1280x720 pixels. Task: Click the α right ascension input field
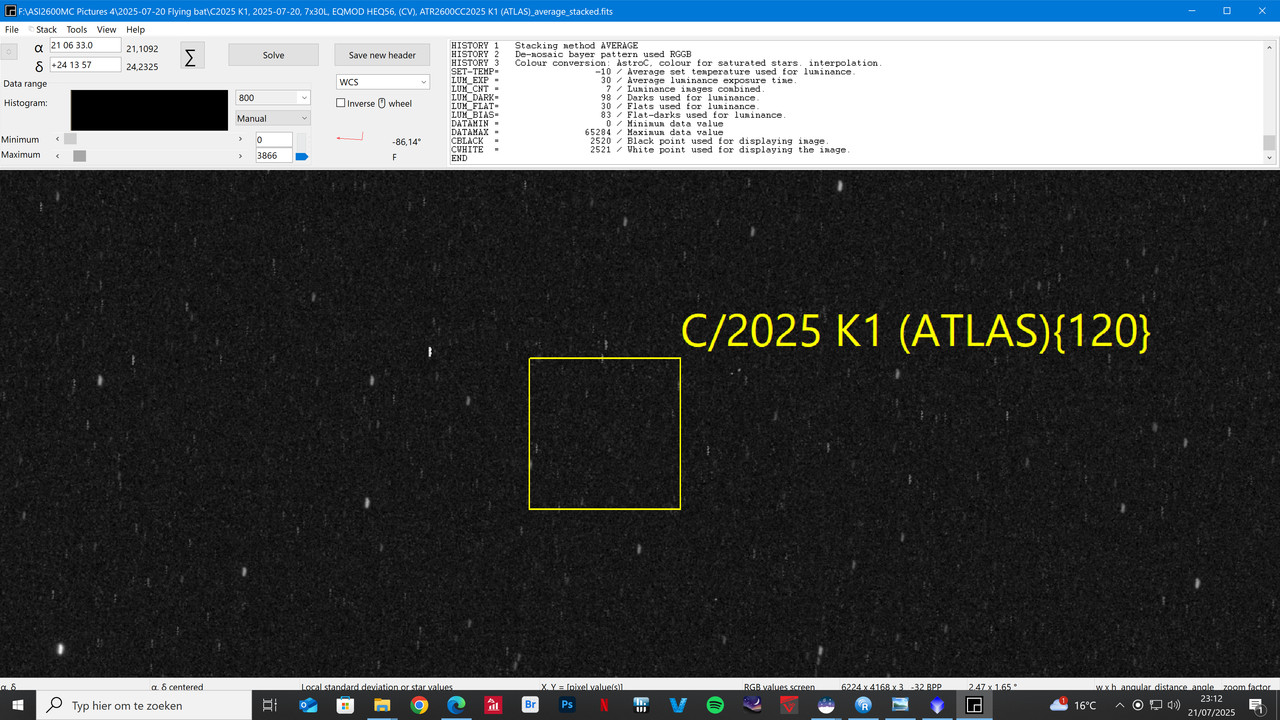[83, 45]
